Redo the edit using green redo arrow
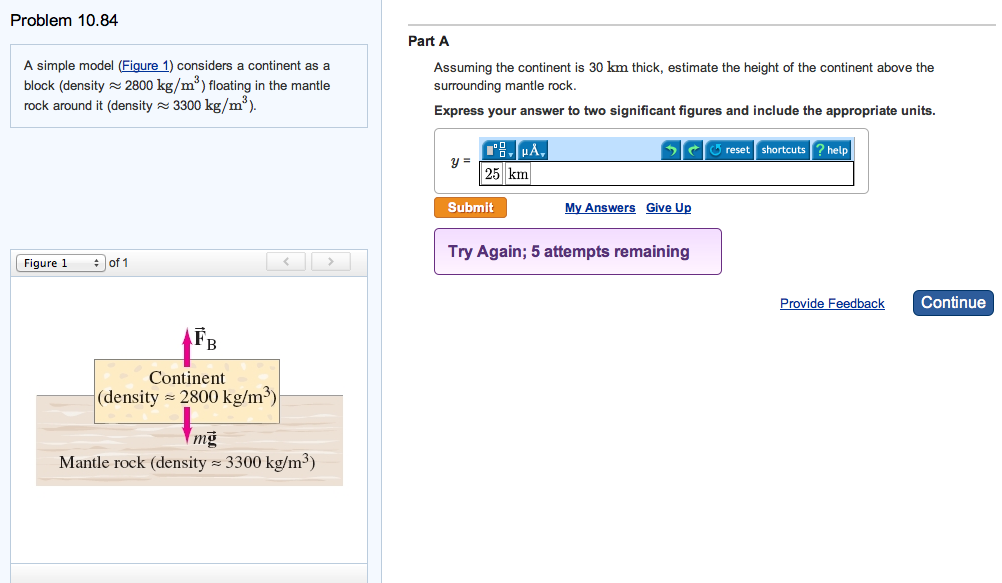This screenshot has height=583, width=1002. (693, 150)
